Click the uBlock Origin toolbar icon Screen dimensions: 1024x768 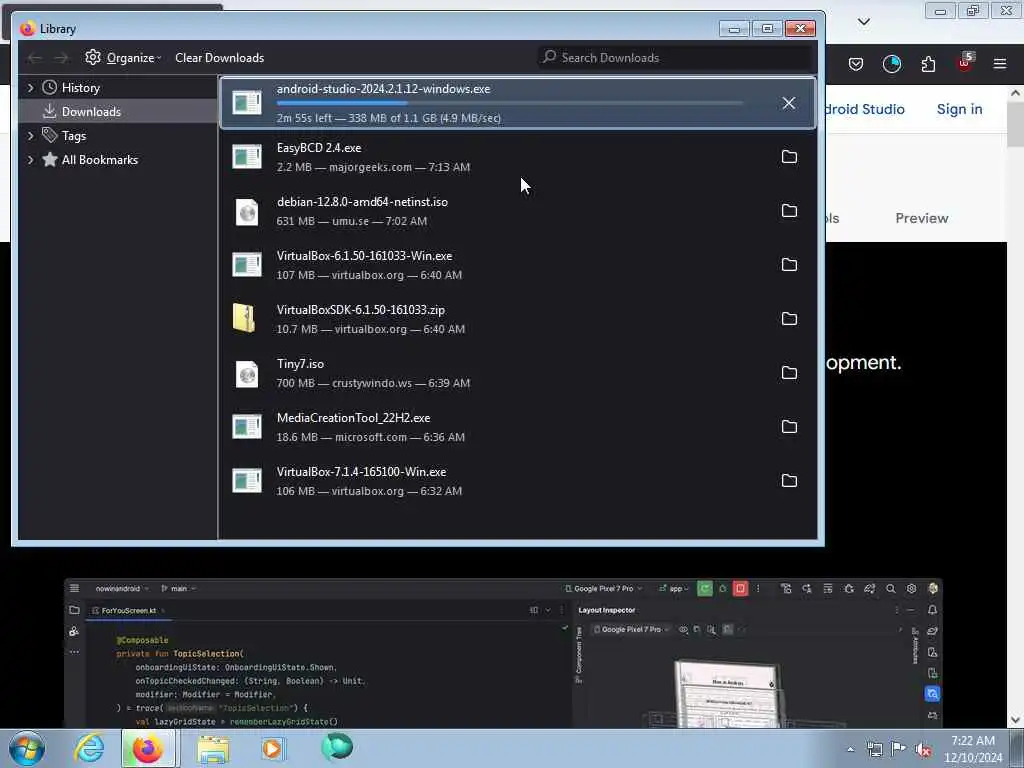tap(965, 63)
